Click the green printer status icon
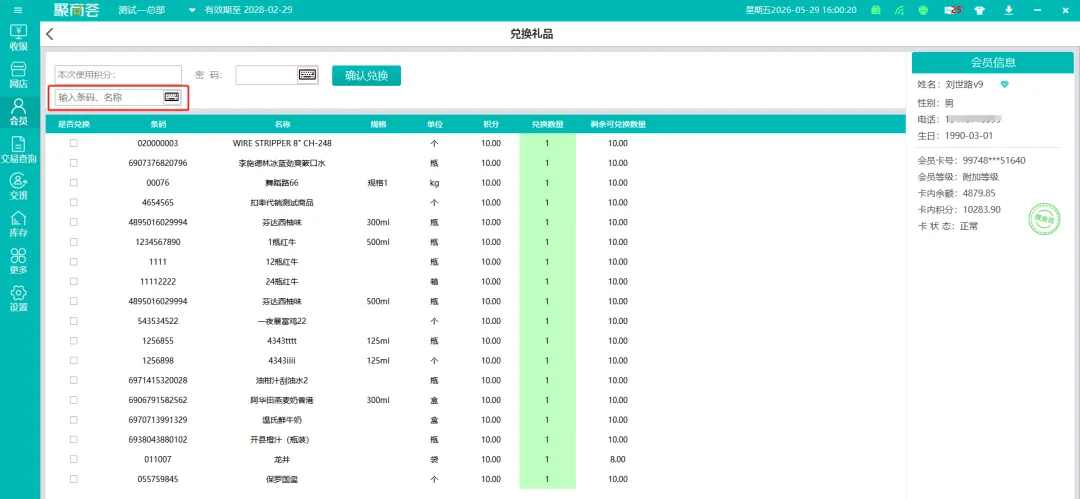The height and width of the screenshot is (499, 1080). pos(923,10)
